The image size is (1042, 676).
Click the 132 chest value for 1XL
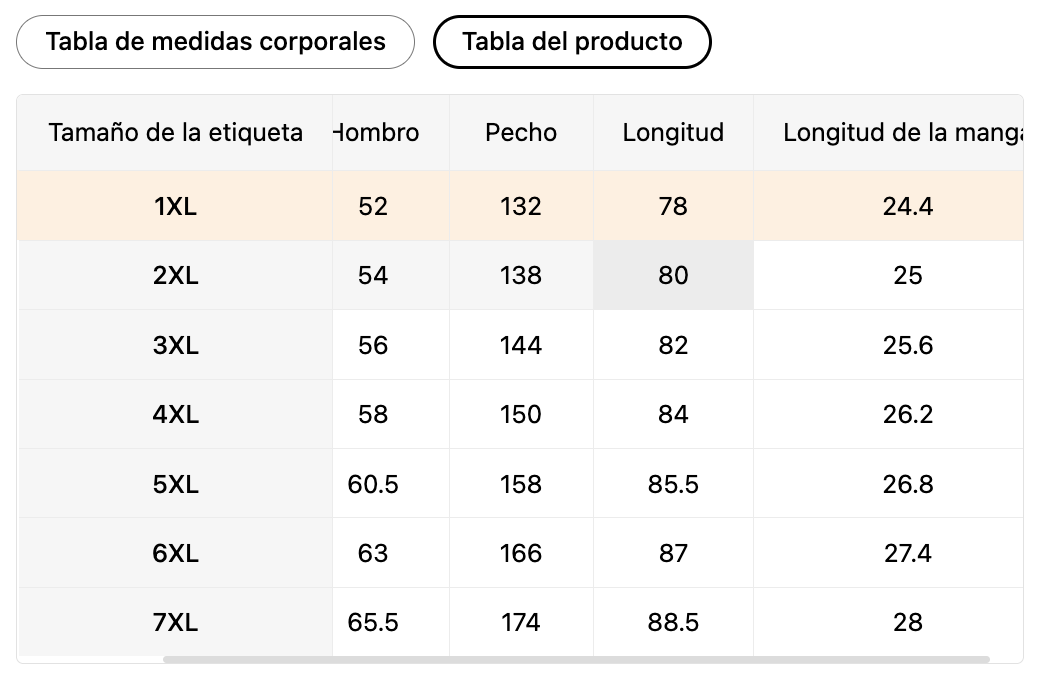coord(521,206)
